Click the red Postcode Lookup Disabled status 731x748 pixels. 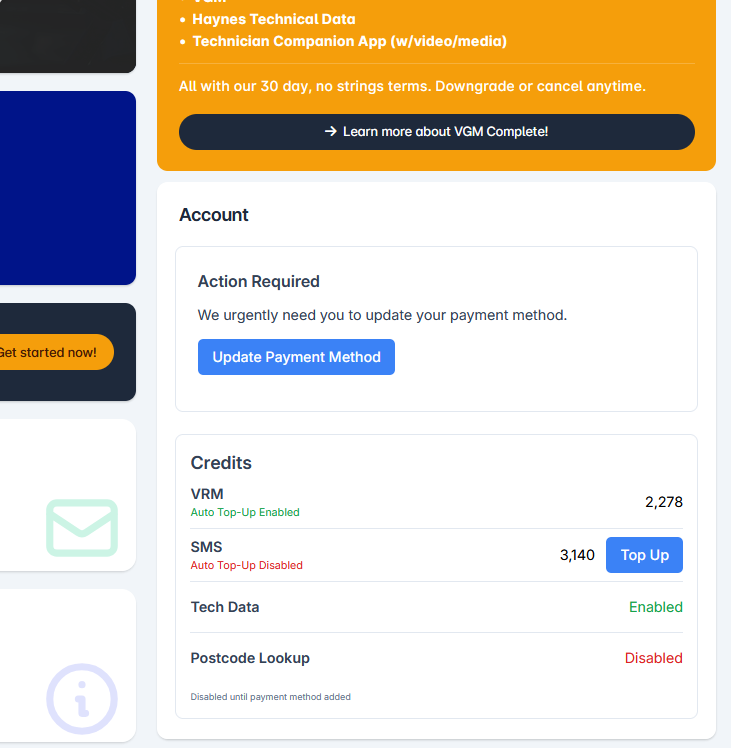pyautogui.click(x=653, y=658)
